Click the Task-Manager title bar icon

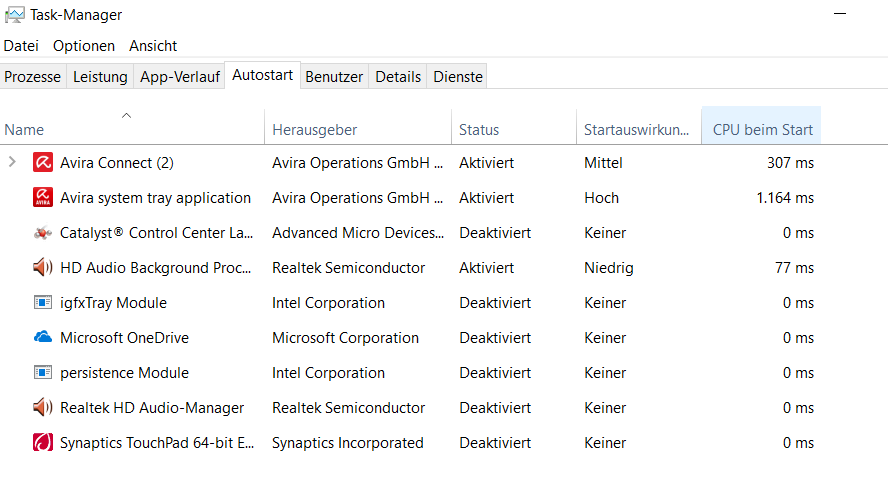pos(15,15)
